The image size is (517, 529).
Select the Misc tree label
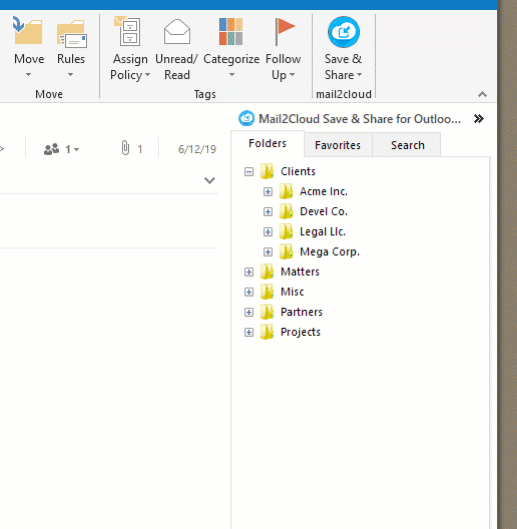point(292,292)
